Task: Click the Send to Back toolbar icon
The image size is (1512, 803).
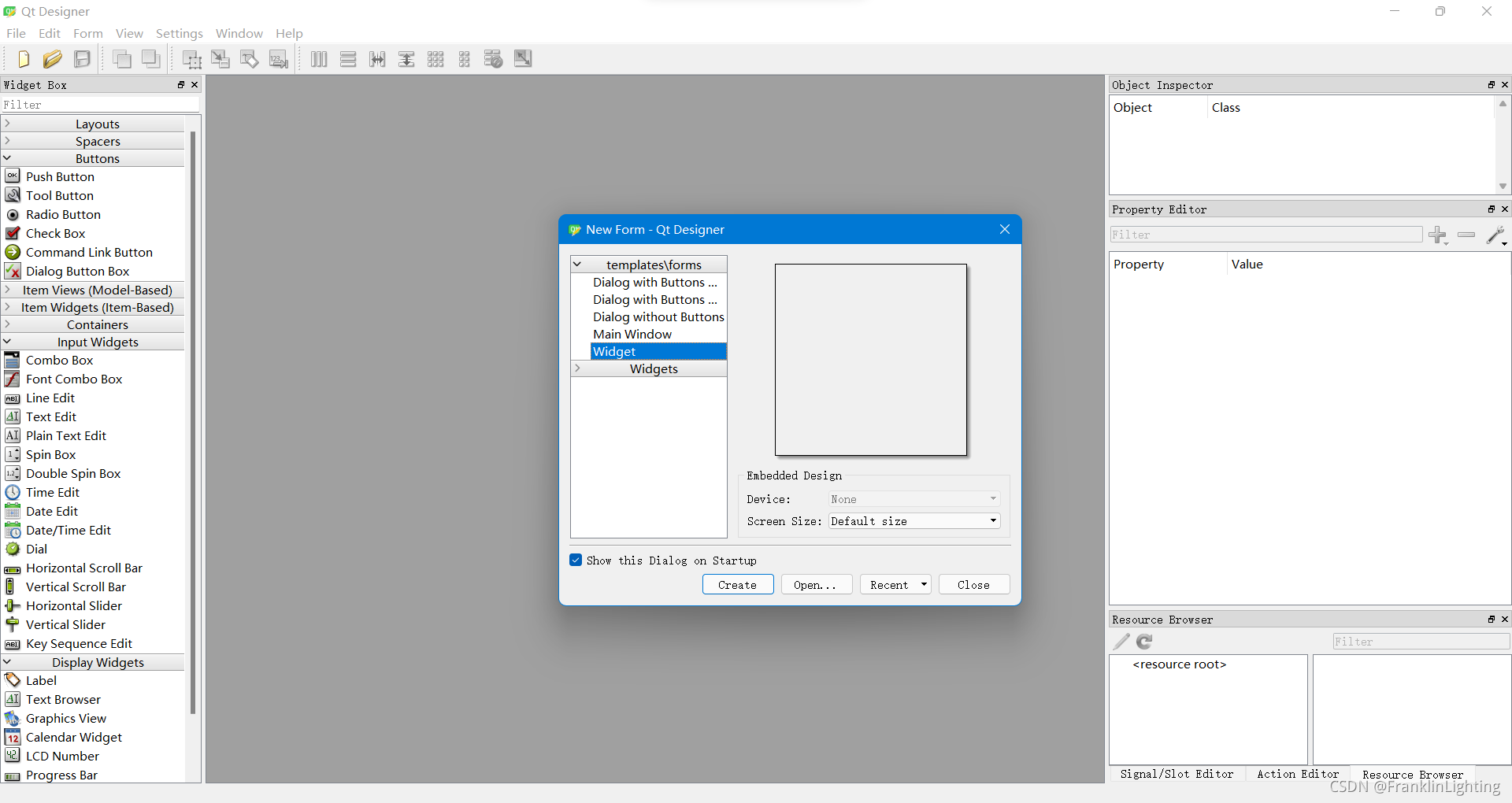Action: [122, 59]
